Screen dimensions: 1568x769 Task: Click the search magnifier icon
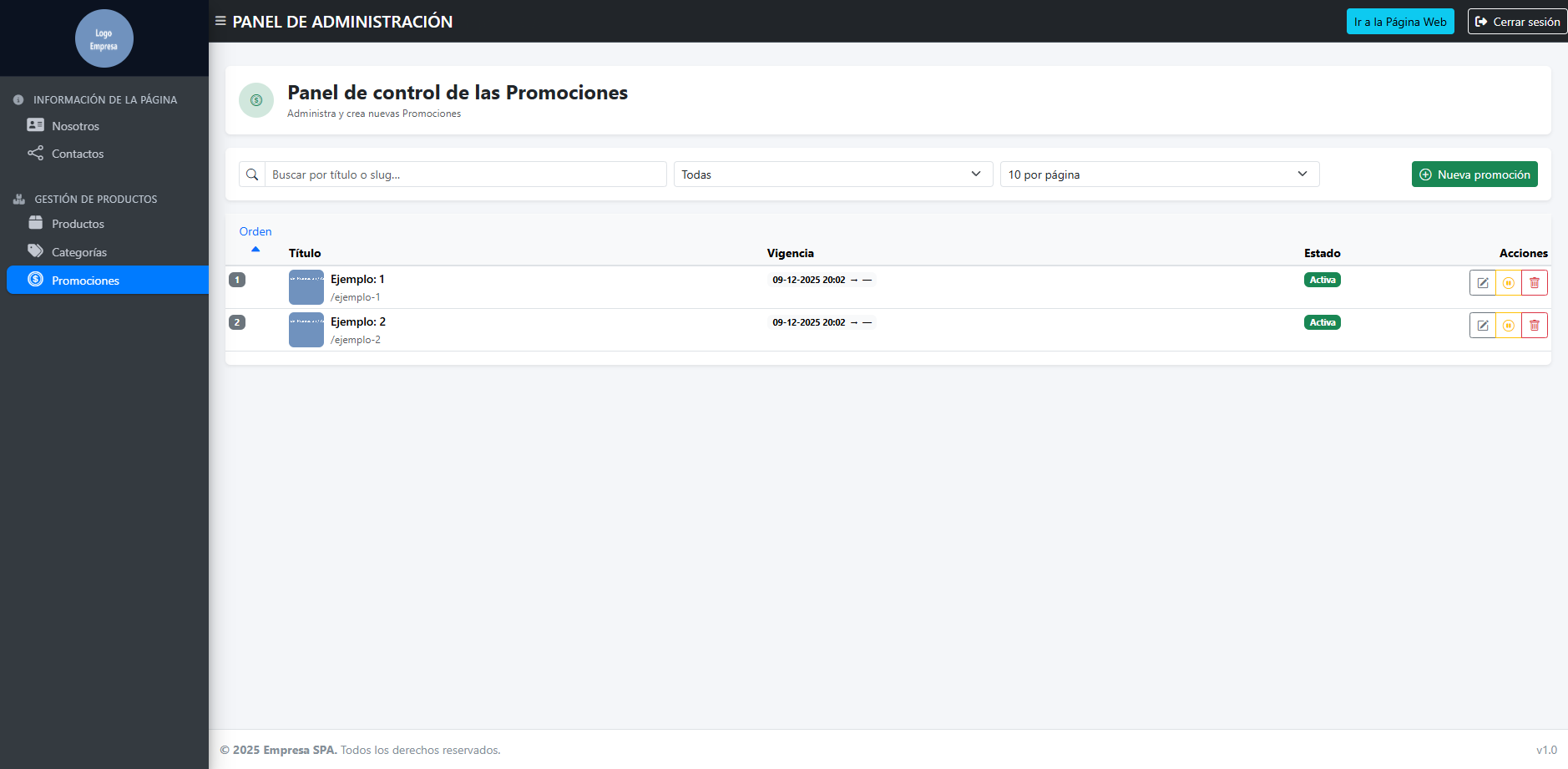[x=252, y=174]
